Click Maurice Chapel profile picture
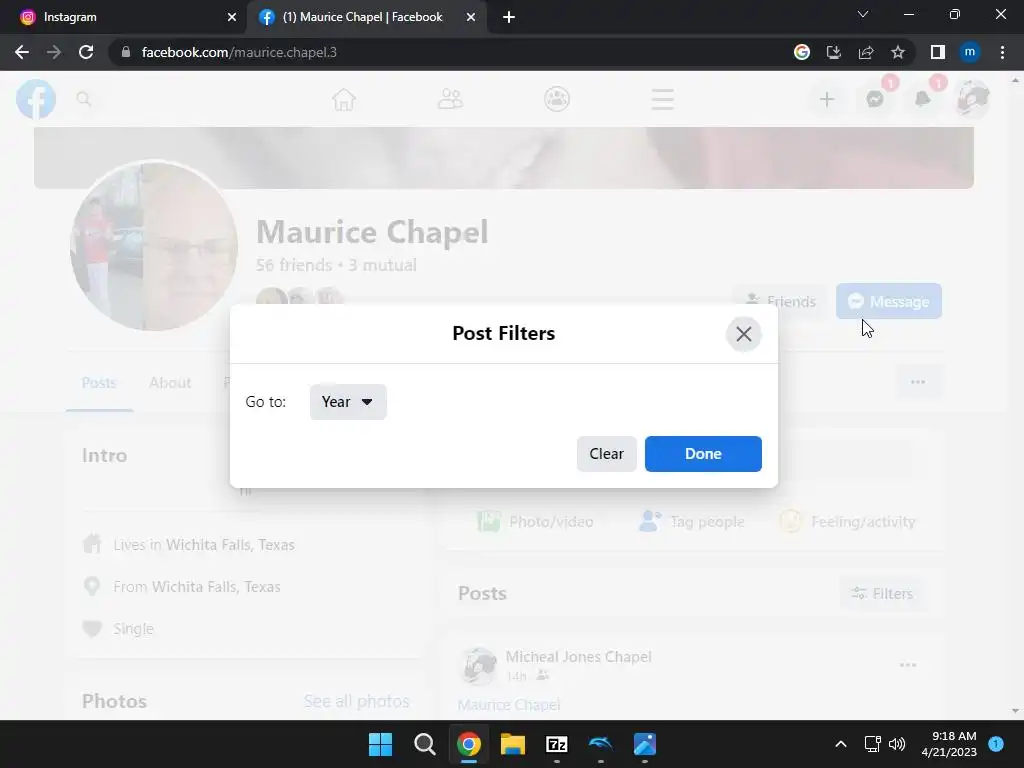 click(x=154, y=246)
